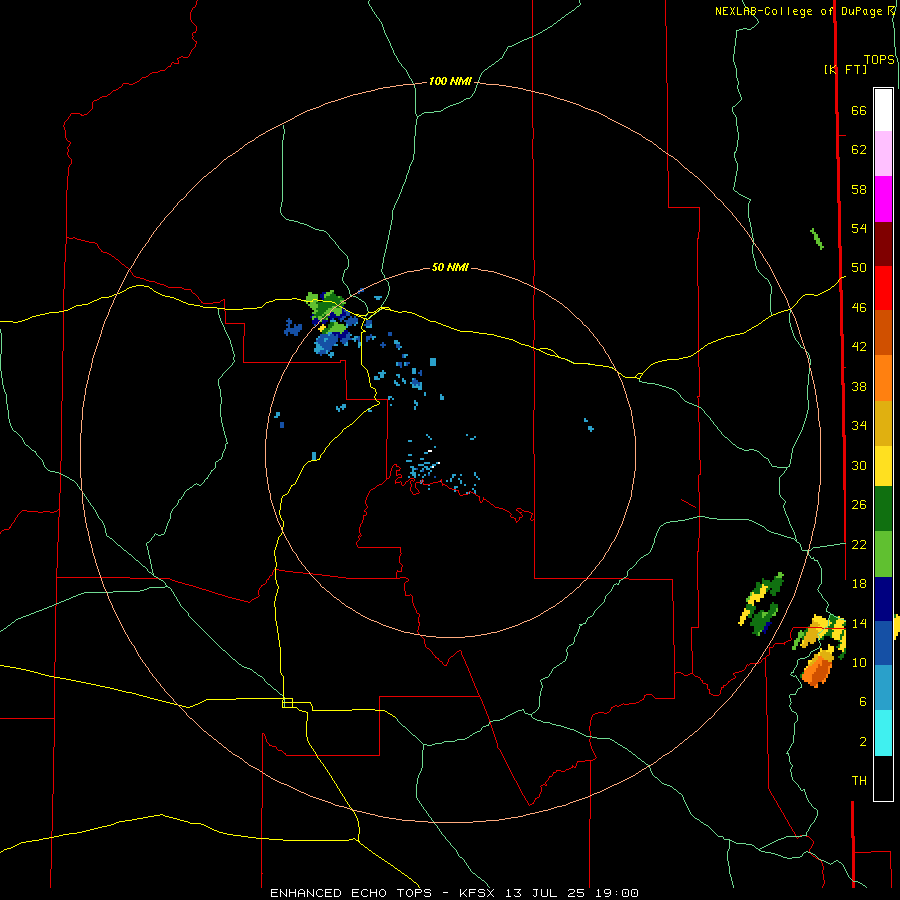The width and height of the screenshot is (900, 900).
Task: Click the light pink legend swatch
Action: 883,153
